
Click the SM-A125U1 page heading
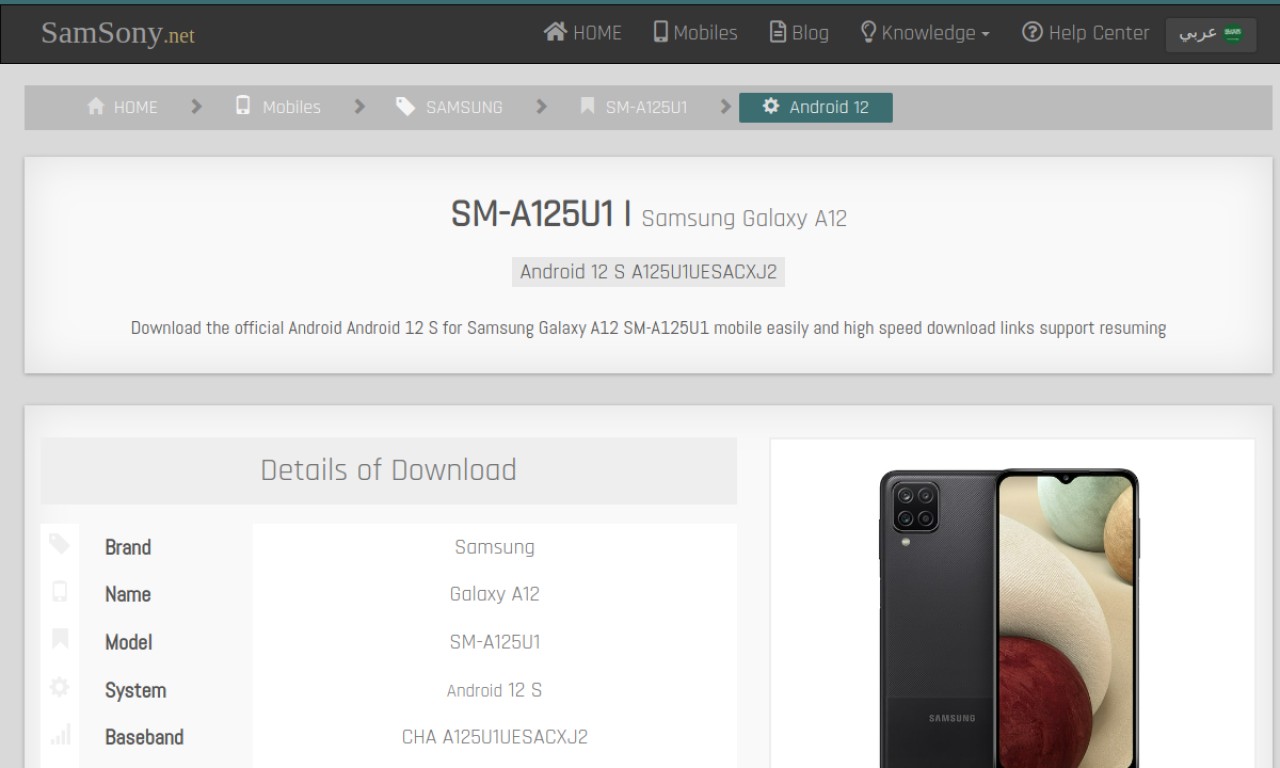[x=532, y=214]
